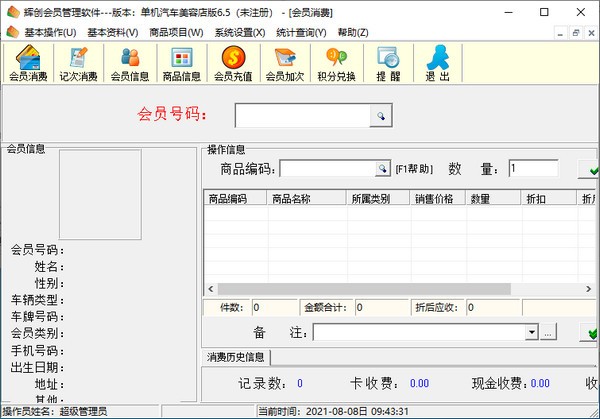The width and height of the screenshot is (600, 419).
Task: Click the ellipsis button next to 备注
Action: (x=548, y=332)
